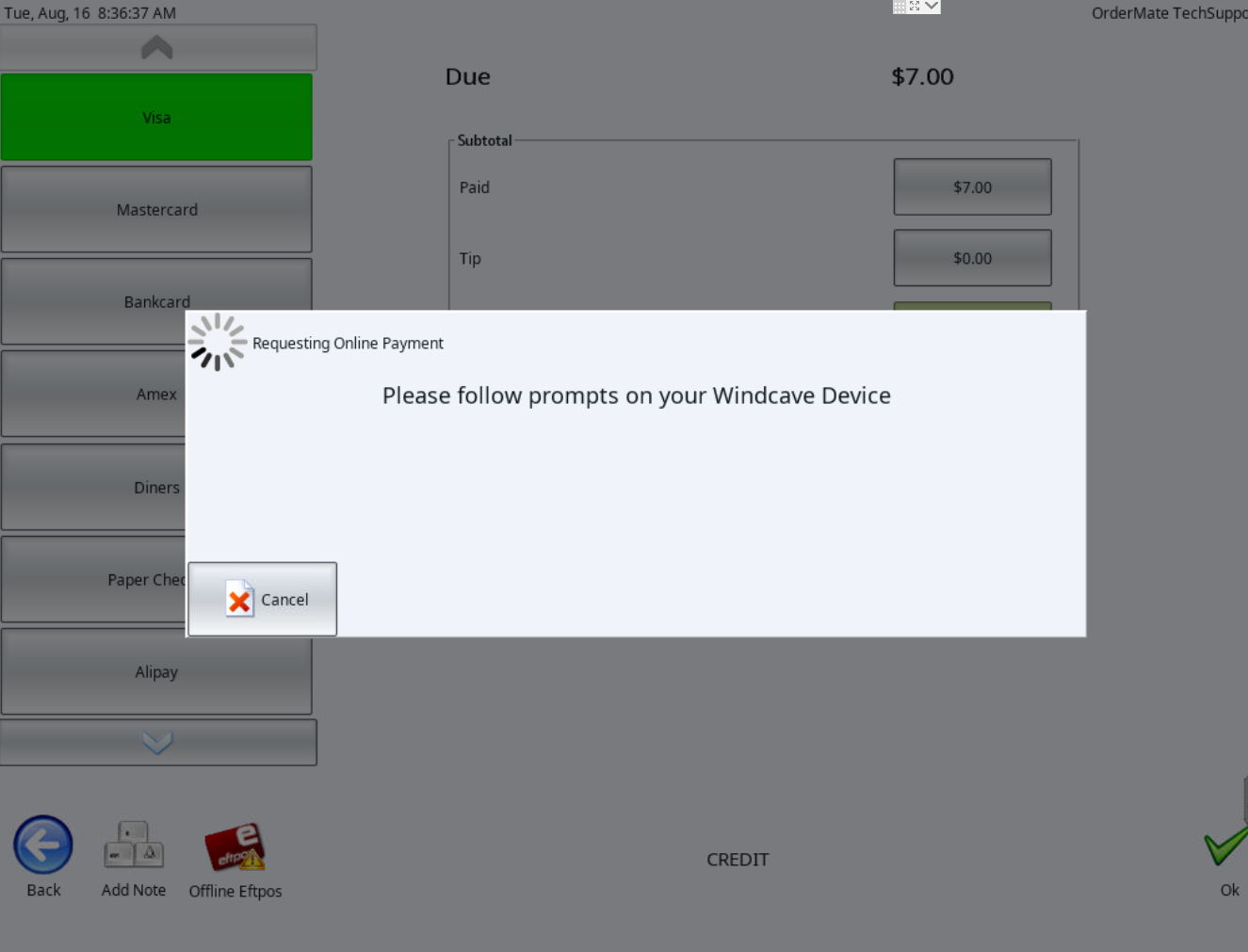Viewport: 1248px width, 952px height.
Task: Click the red X Cancel icon
Action: coord(239,599)
